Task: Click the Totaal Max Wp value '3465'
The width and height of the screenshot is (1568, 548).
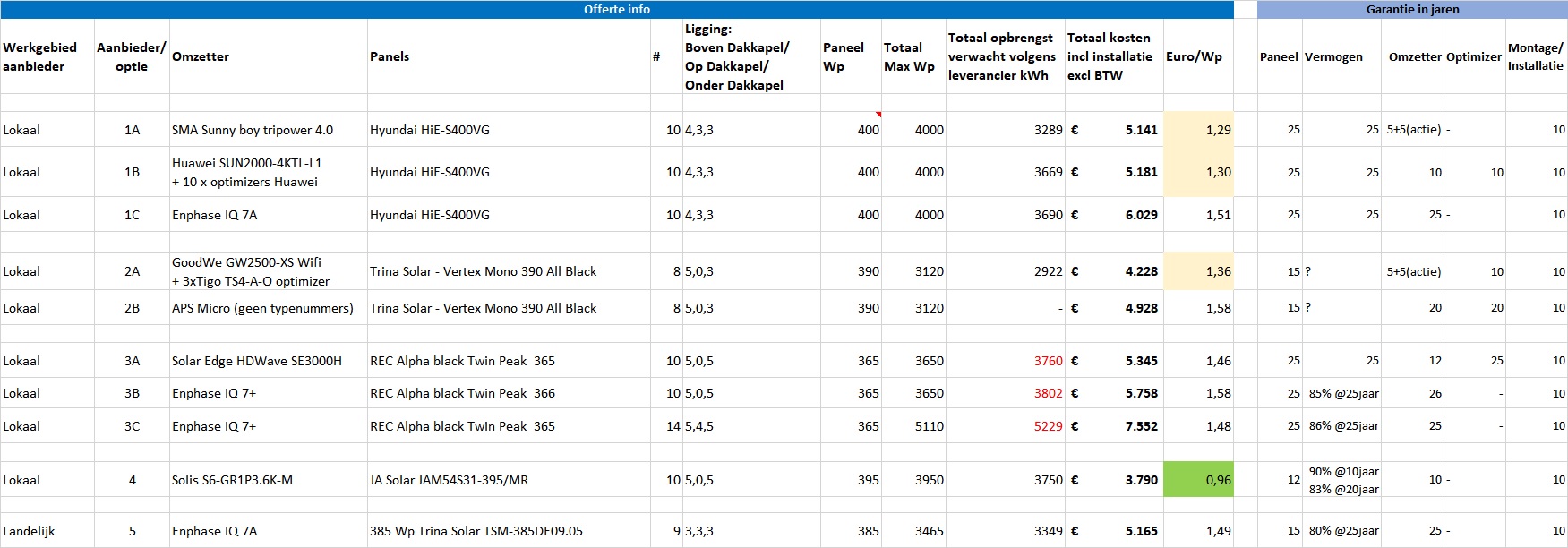Action: pos(913,531)
